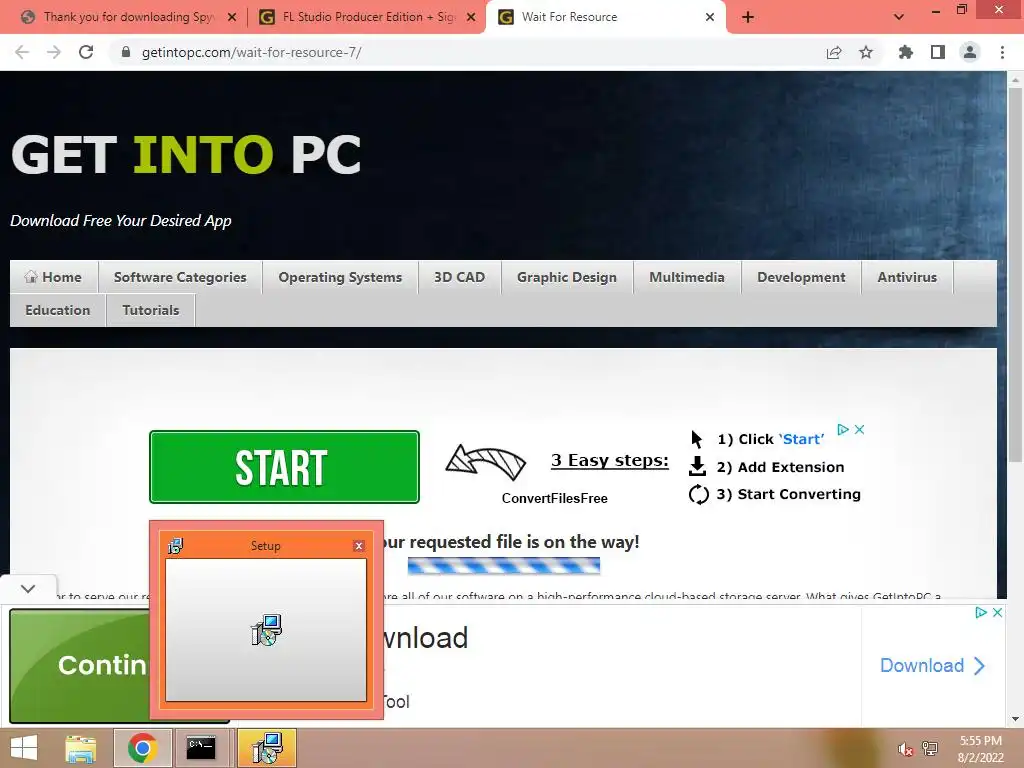This screenshot has height=768, width=1024.
Task: Switch to FL Studio Producer Edition tab
Action: click(x=366, y=17)
